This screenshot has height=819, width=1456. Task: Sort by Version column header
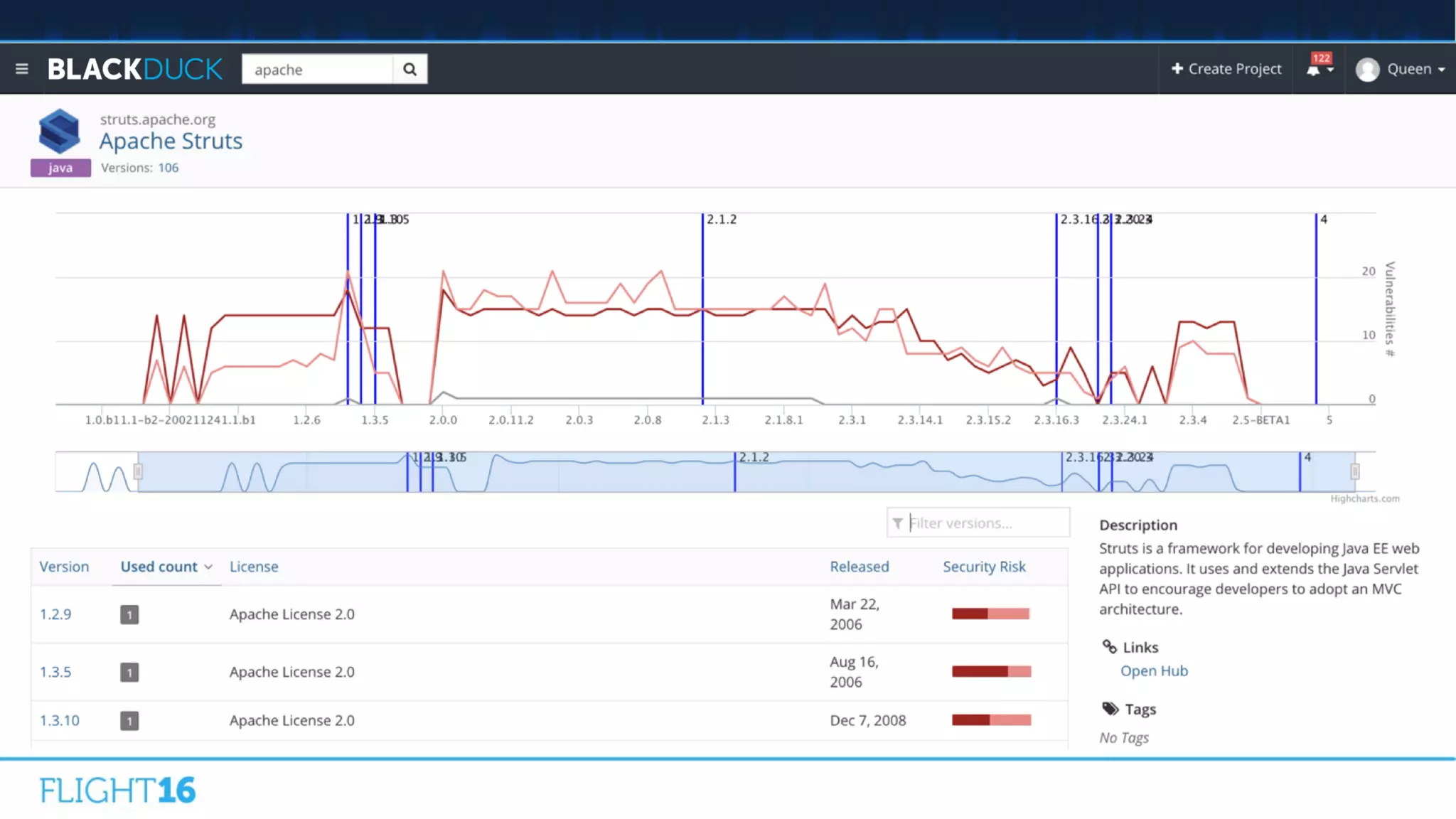pos(64,567)
